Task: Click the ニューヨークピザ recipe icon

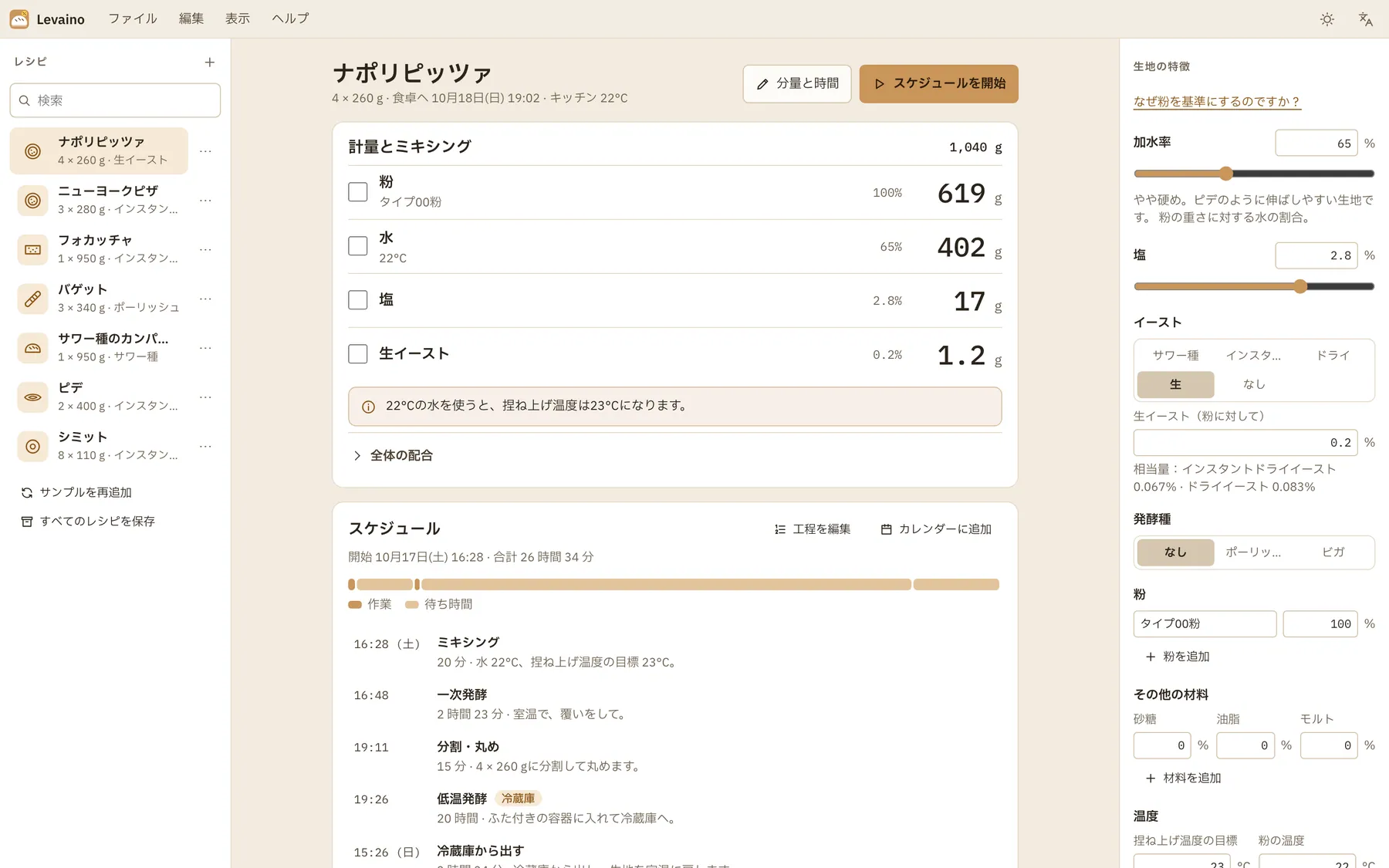Action: point(32,201)
